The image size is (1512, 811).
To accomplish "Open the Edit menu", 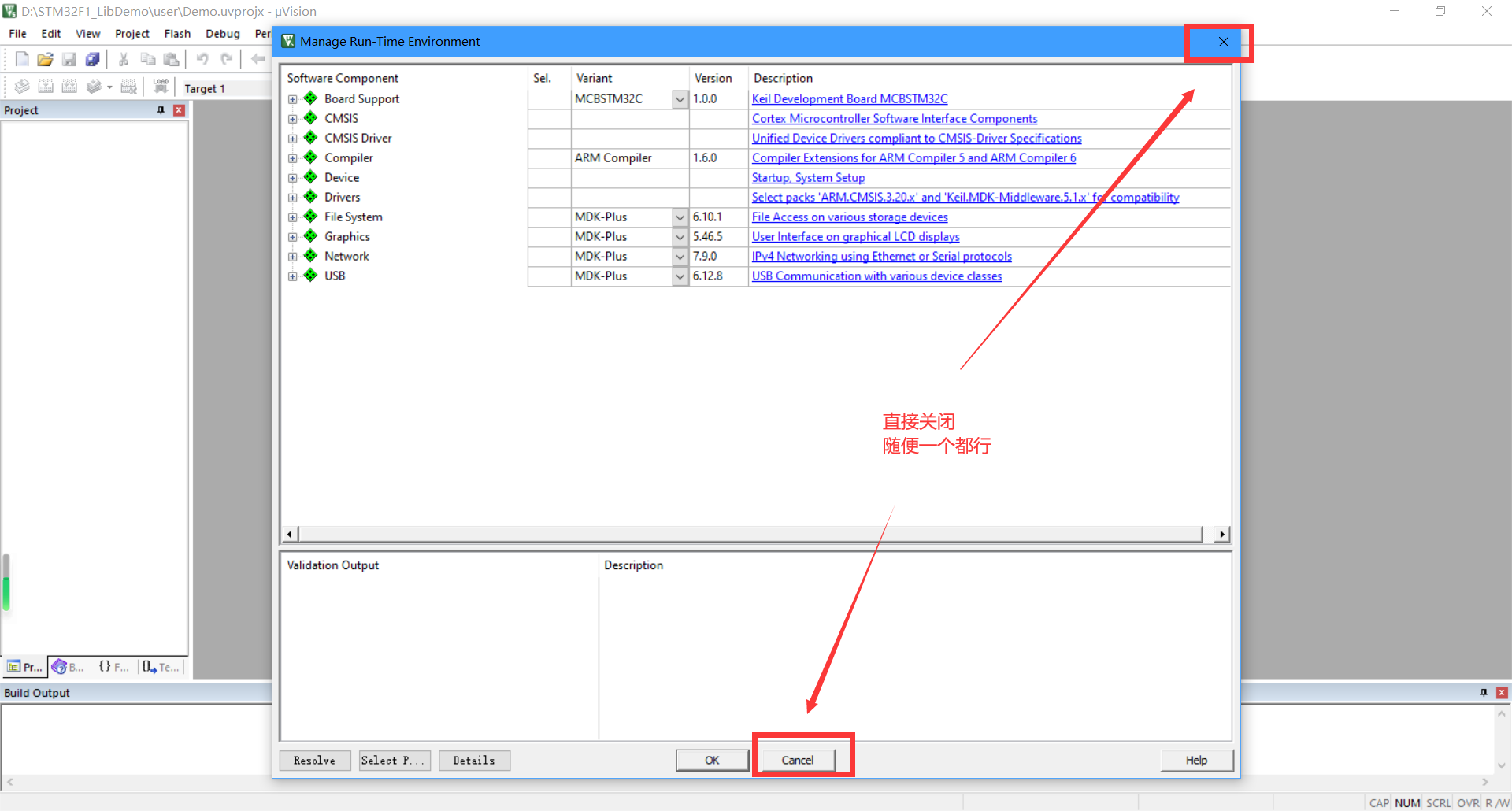I will pyautogui.click(x=51, y=34).
